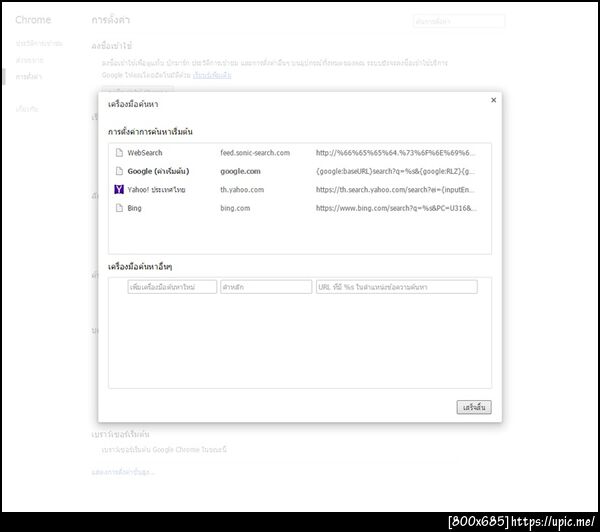Focus the add new search engine field

172,287
